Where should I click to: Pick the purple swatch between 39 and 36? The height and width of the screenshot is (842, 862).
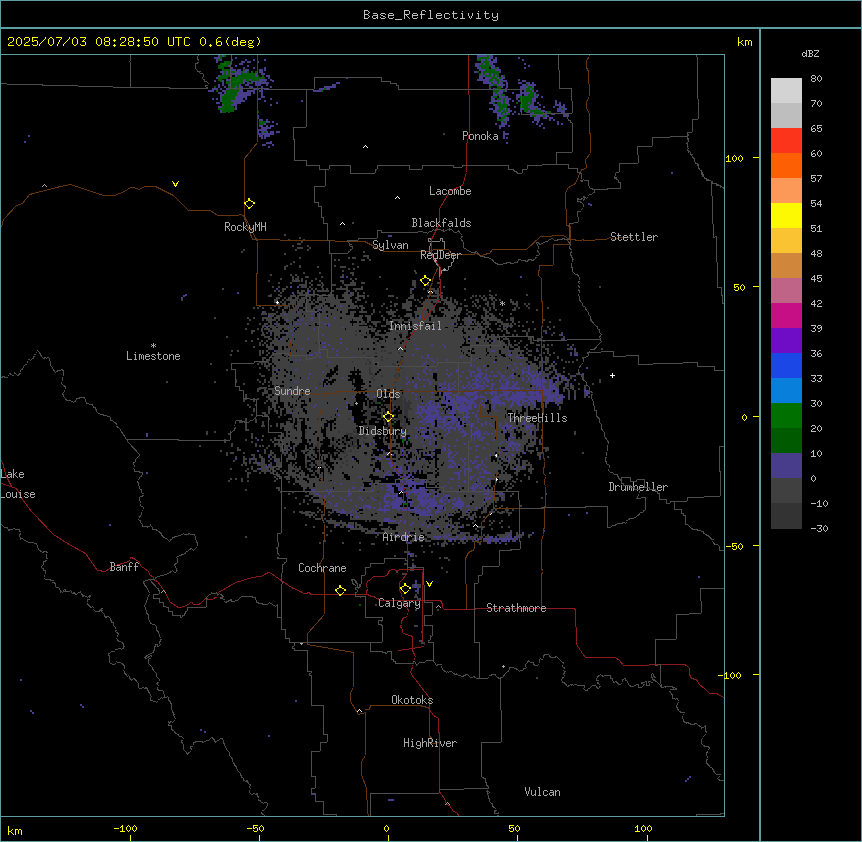click(786, 341)
